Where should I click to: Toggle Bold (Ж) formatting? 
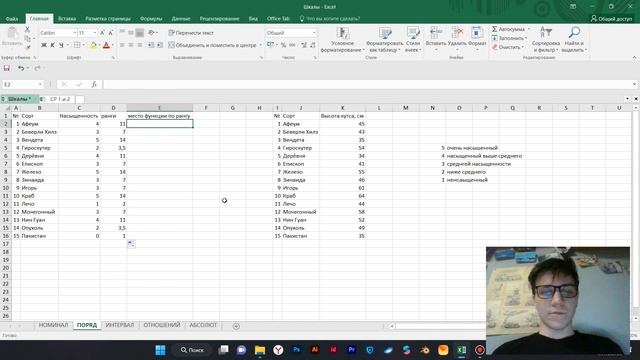click(44, 45)
